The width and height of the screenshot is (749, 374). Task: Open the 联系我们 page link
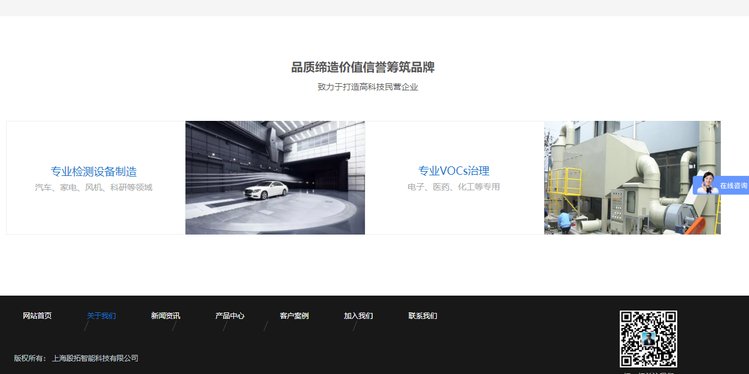pos(423,316)
